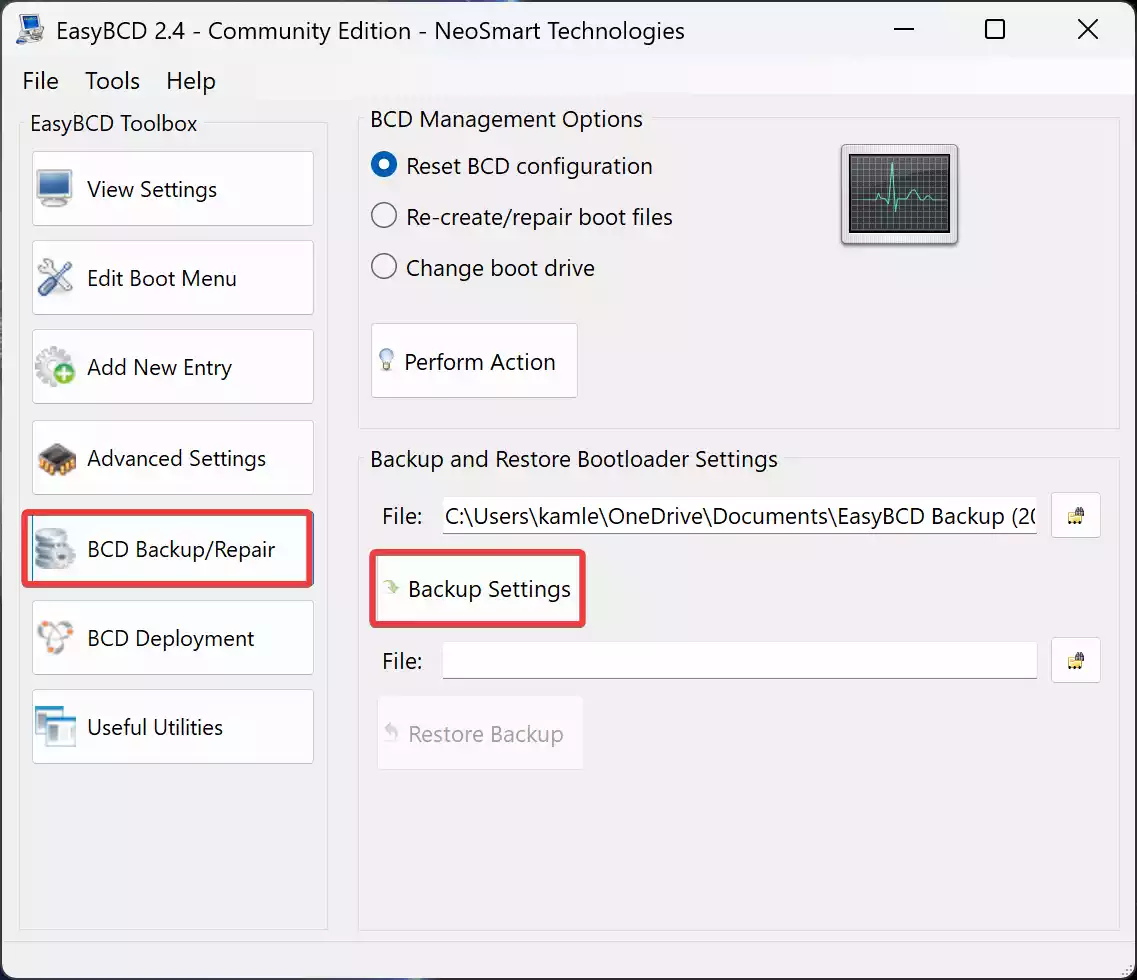
Task: Click the empty restore file field
Action: 739,661
